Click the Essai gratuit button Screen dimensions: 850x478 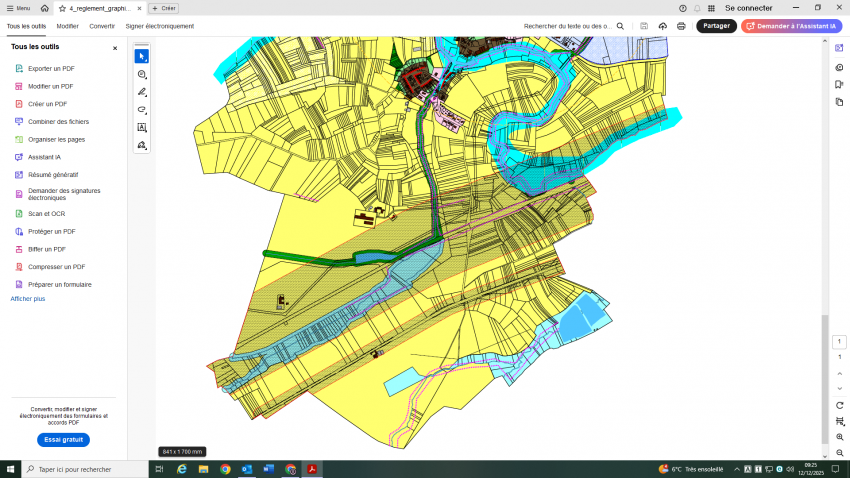coord(63,440)
